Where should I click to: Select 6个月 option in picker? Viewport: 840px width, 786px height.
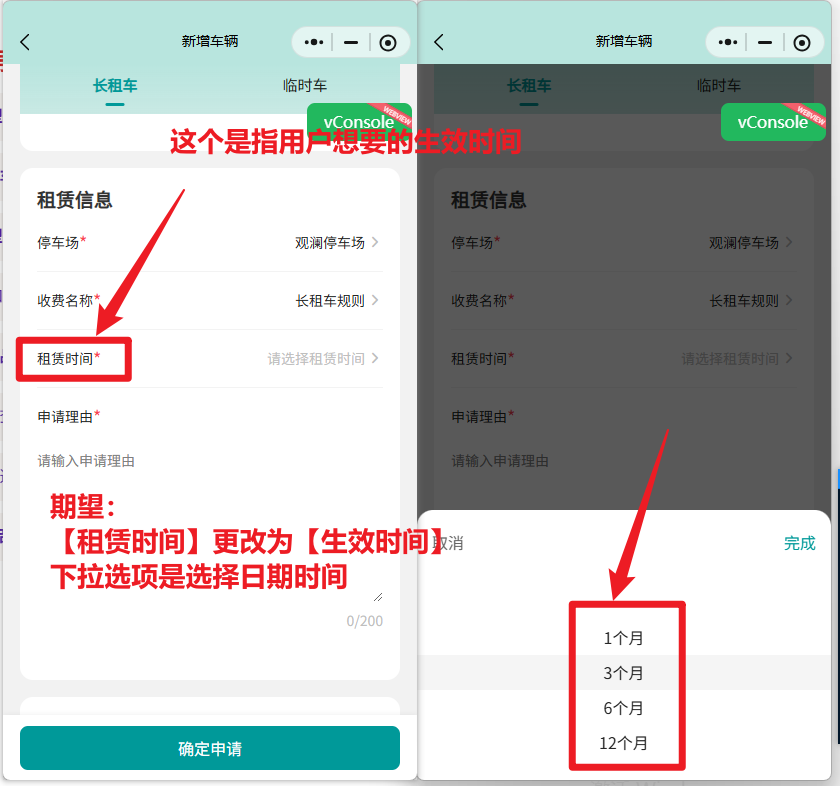624,708
